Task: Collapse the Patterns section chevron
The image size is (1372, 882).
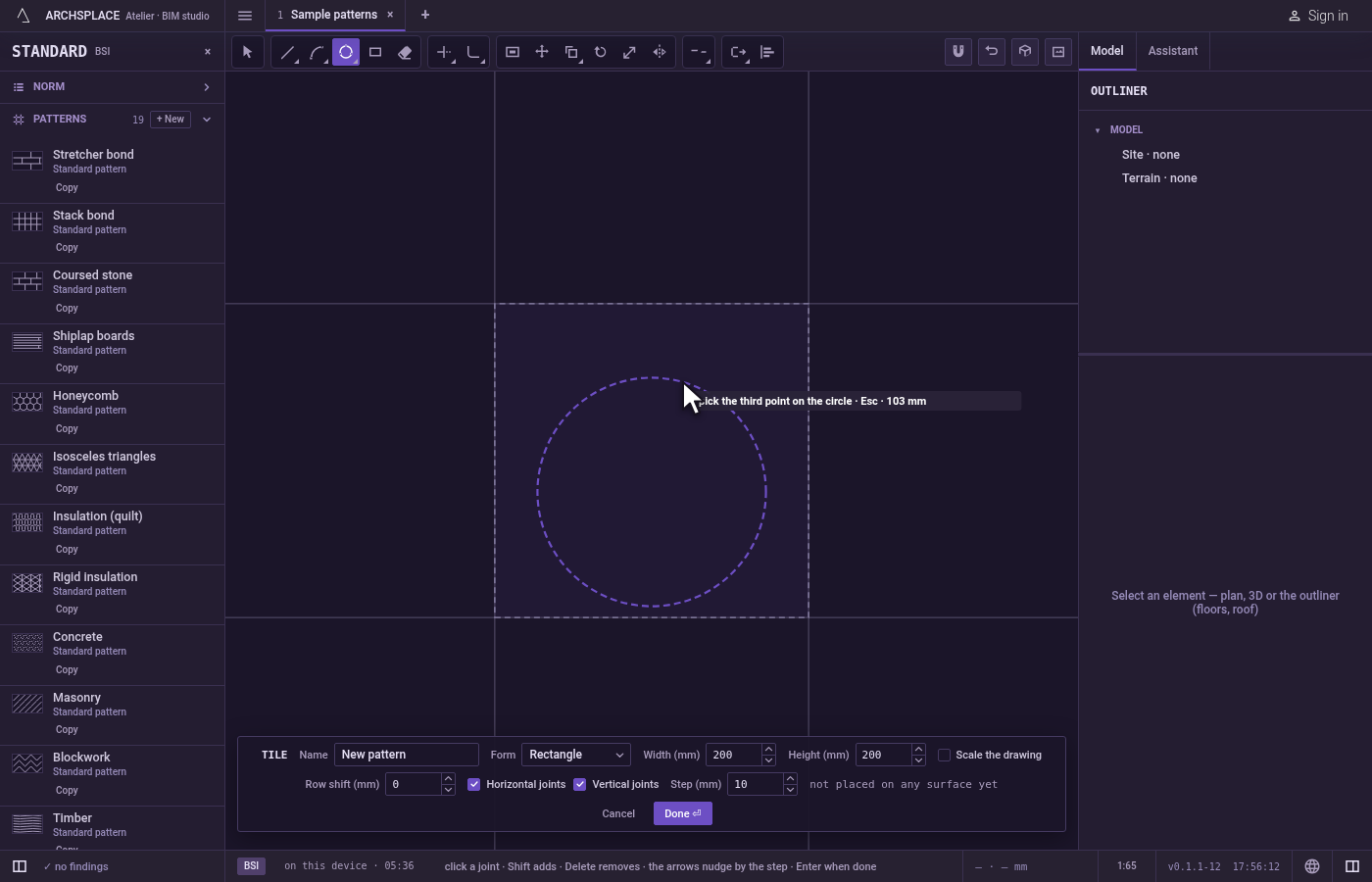Action: tap(207, 120)
